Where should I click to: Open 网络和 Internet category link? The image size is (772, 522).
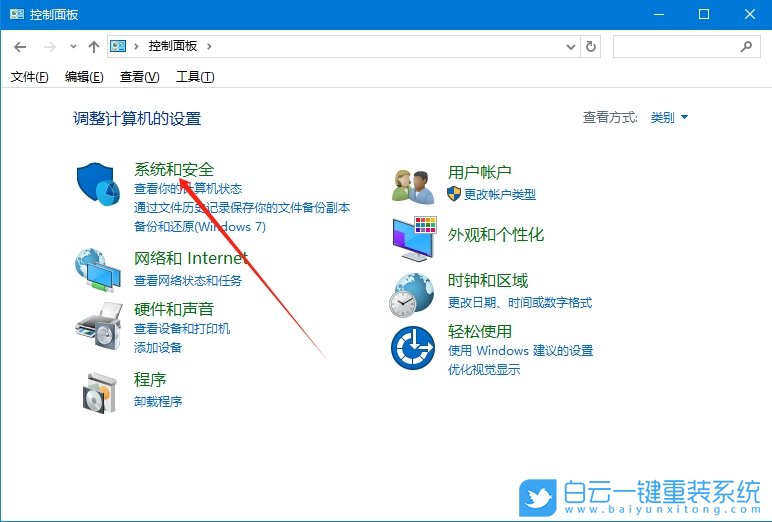191,258
